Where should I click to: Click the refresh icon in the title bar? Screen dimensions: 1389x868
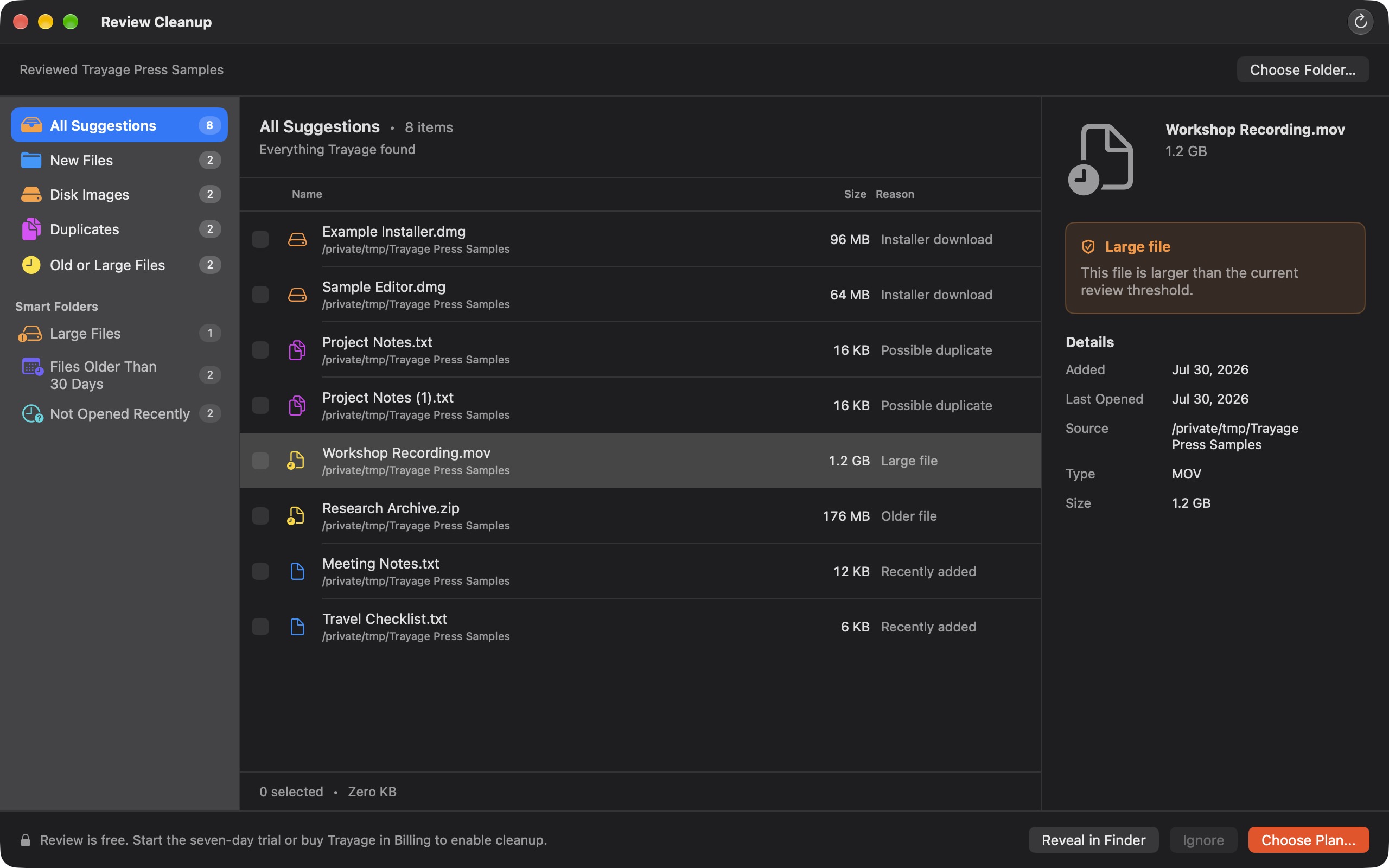1360,22
